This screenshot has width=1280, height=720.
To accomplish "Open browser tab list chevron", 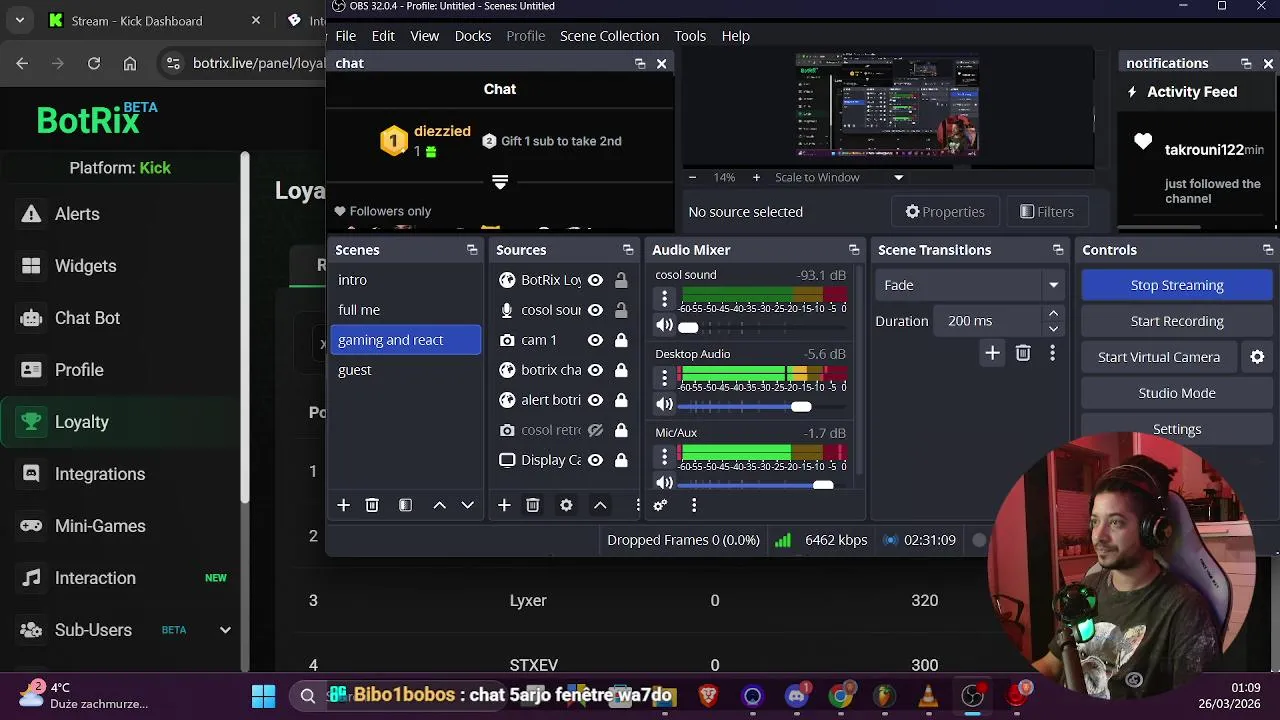I will coord(19,20).
